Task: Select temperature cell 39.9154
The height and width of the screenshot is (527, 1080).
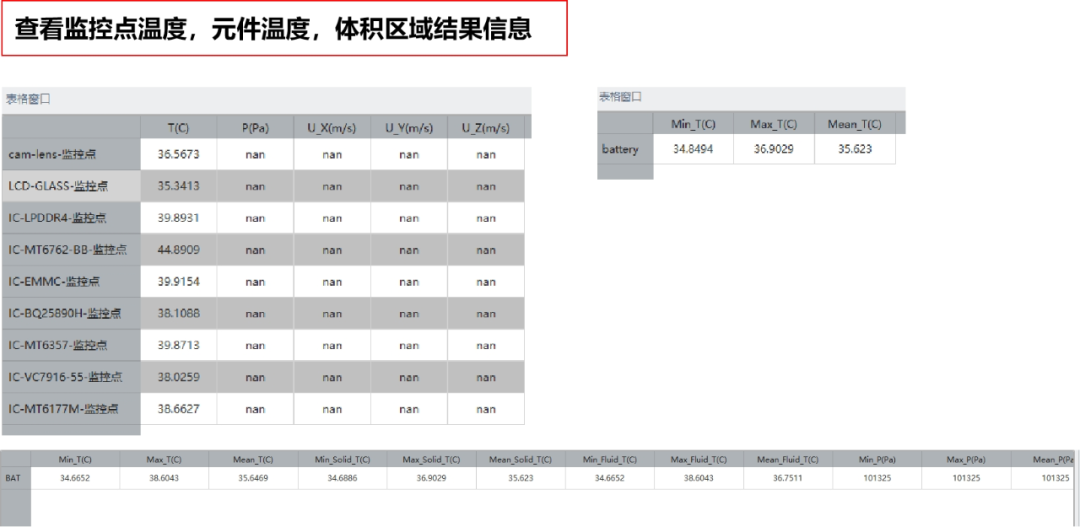Action: (x=178, y=281)
